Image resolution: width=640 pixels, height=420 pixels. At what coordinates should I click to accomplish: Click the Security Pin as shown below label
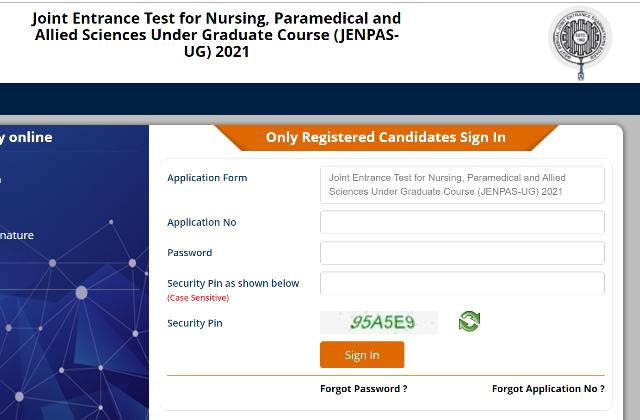233,283
